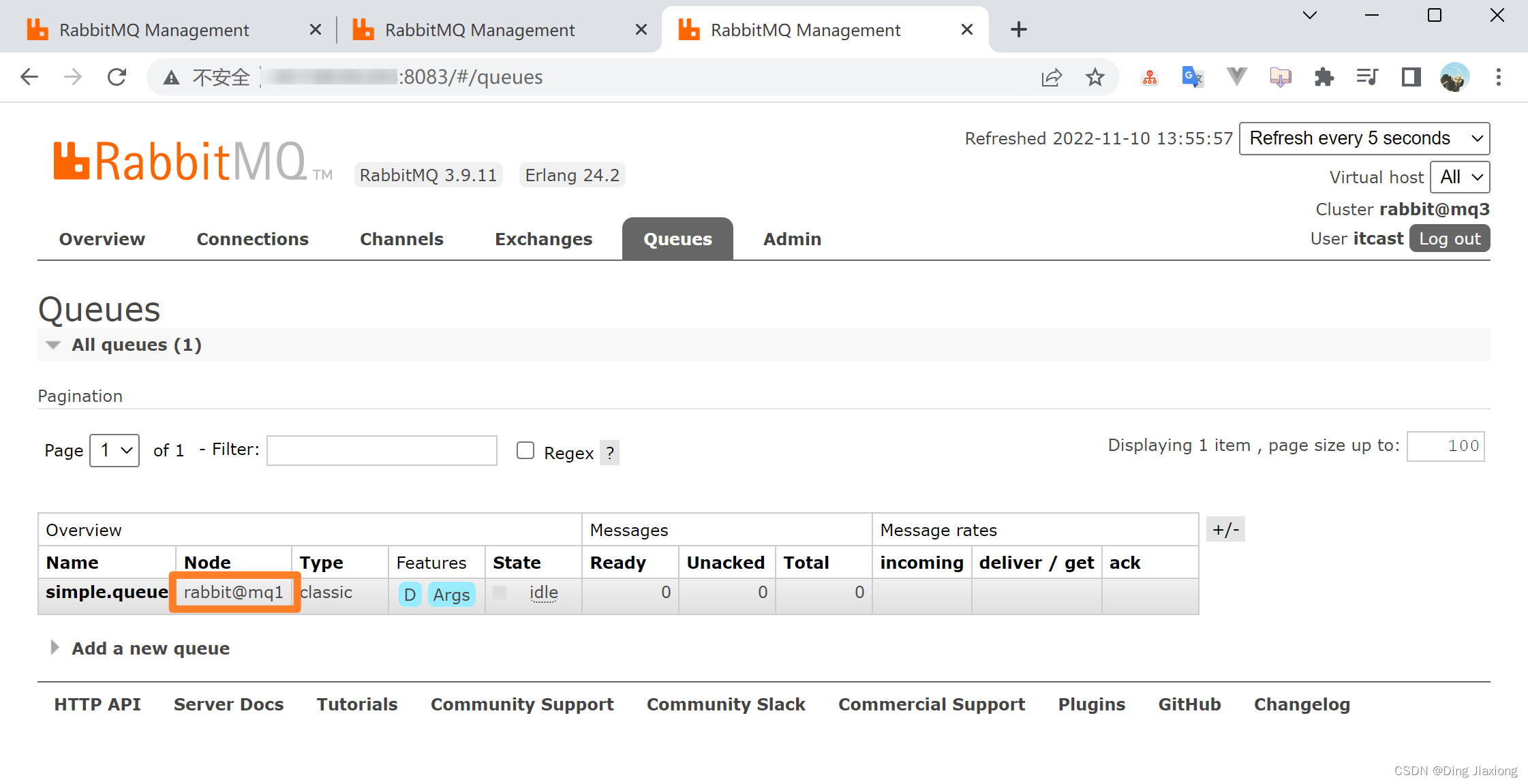Click the not-secure warning icon
Screen dimensions: 1528x784
(171, 78)
